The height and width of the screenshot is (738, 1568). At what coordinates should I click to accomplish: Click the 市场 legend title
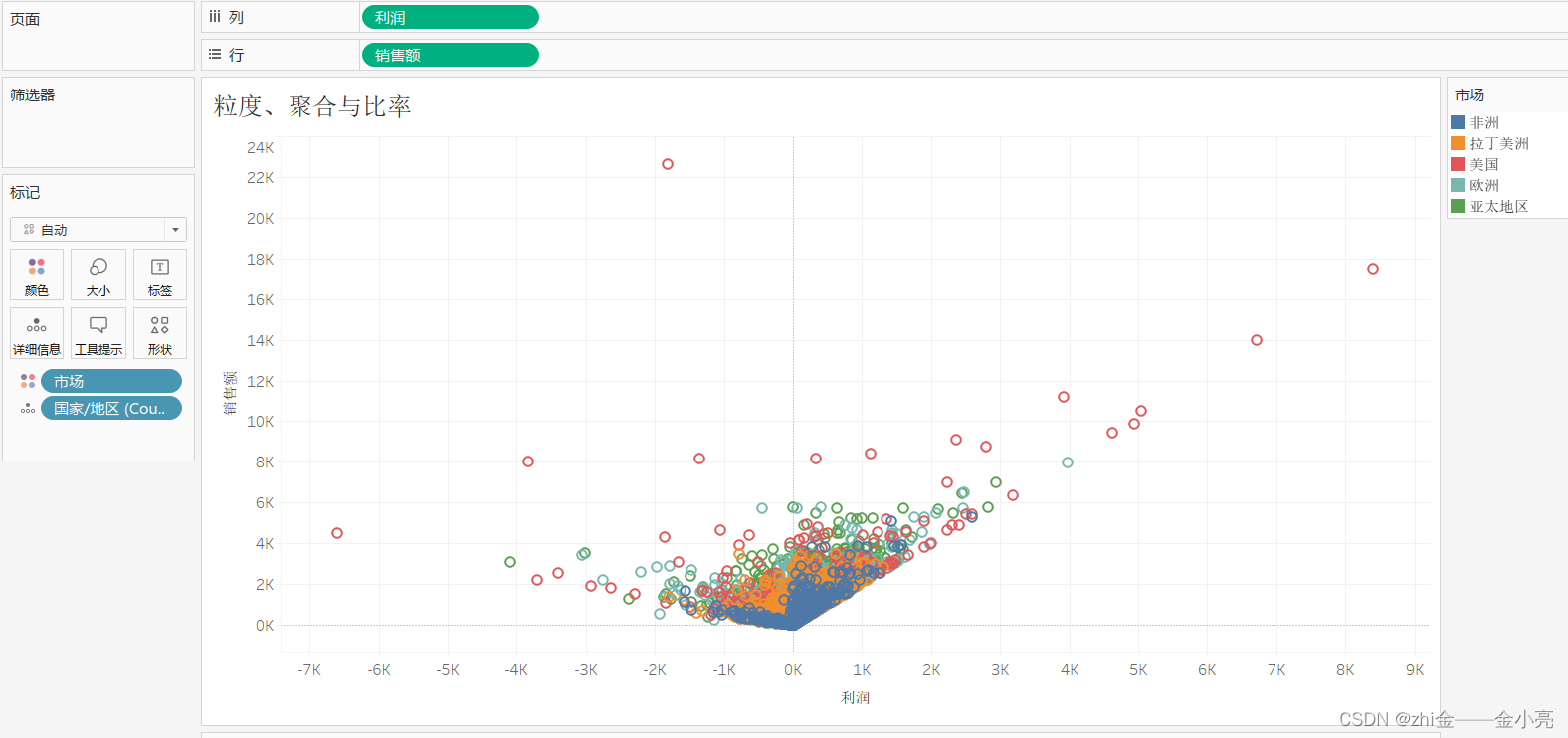click(x=1470, y=94)
